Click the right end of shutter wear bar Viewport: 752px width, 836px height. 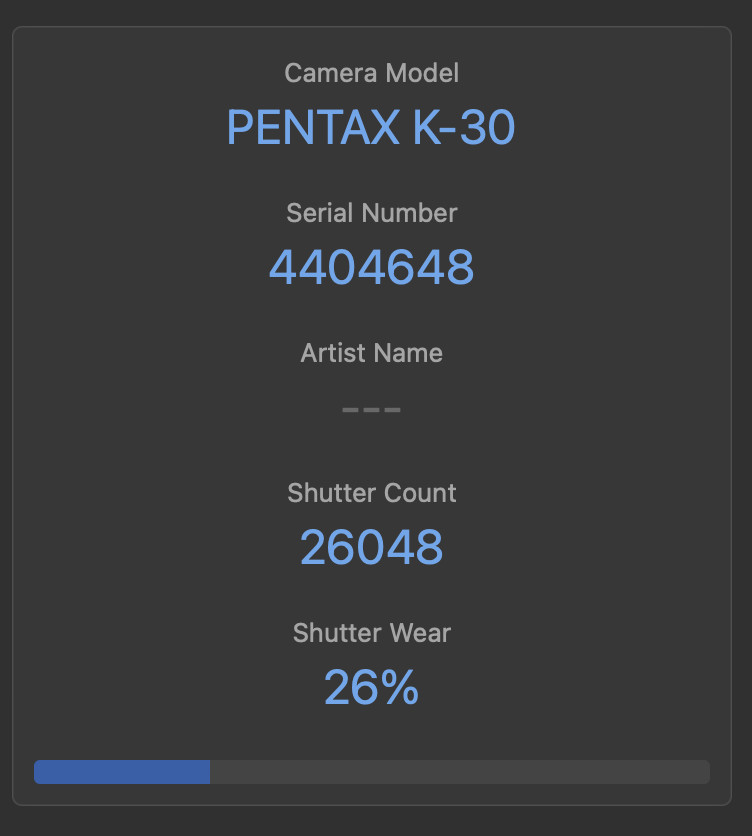click(x=705, y=772)
